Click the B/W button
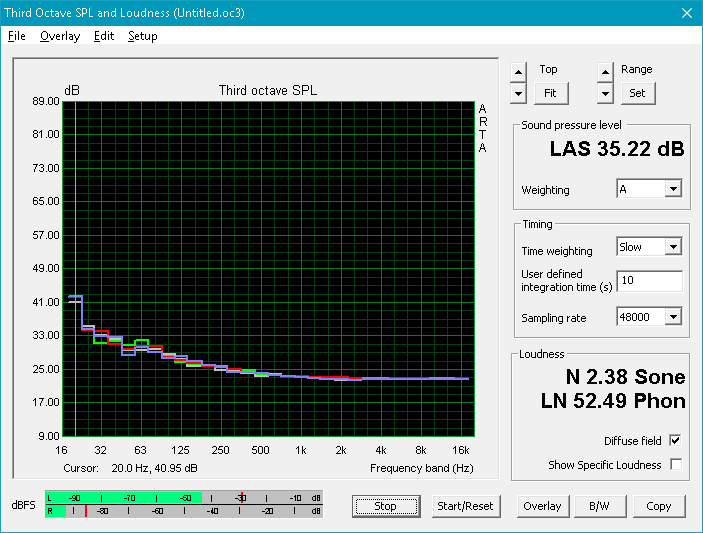 click(599, 506)
